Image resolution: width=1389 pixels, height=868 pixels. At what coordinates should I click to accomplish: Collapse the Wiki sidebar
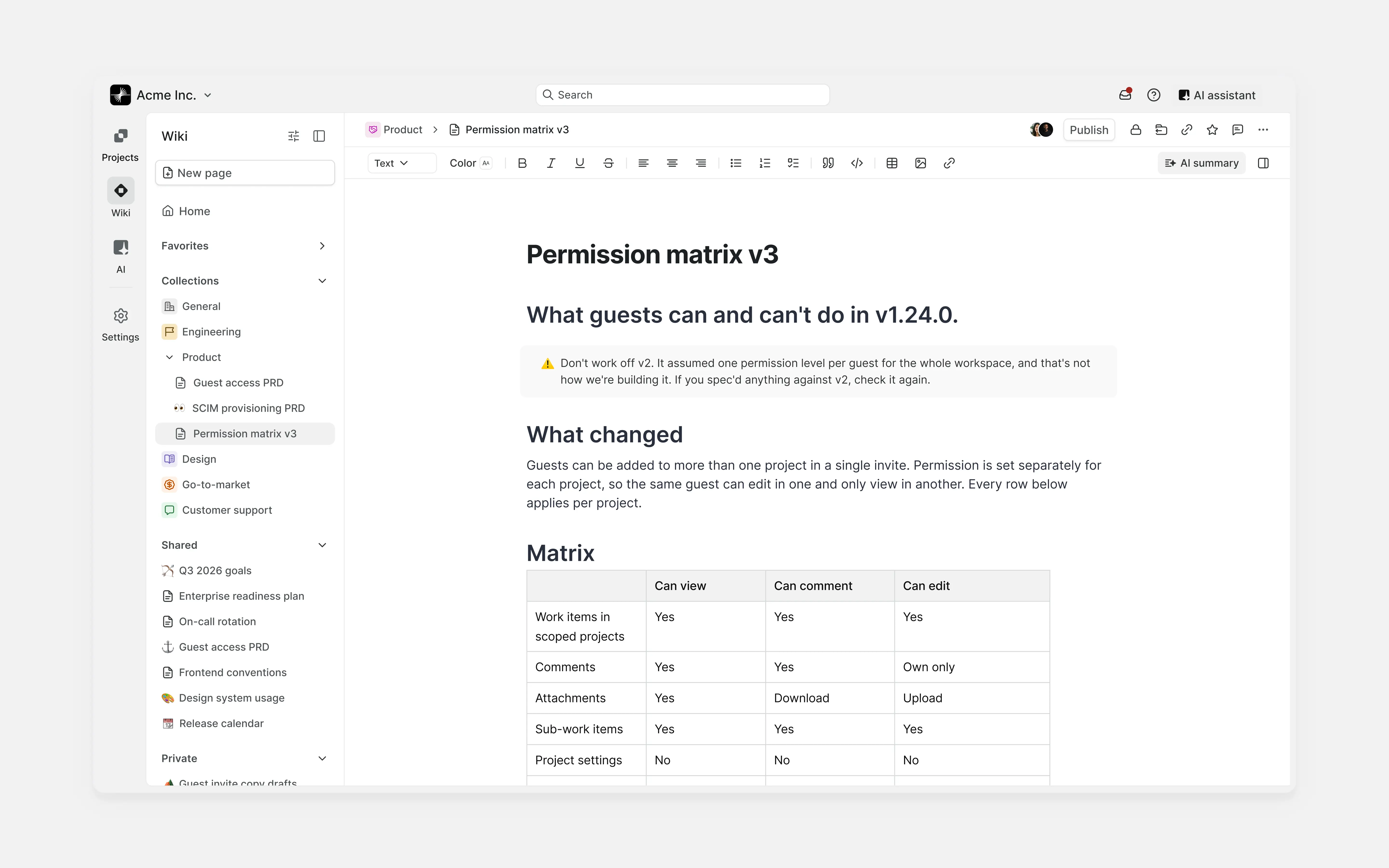click(x=319, y=136)
